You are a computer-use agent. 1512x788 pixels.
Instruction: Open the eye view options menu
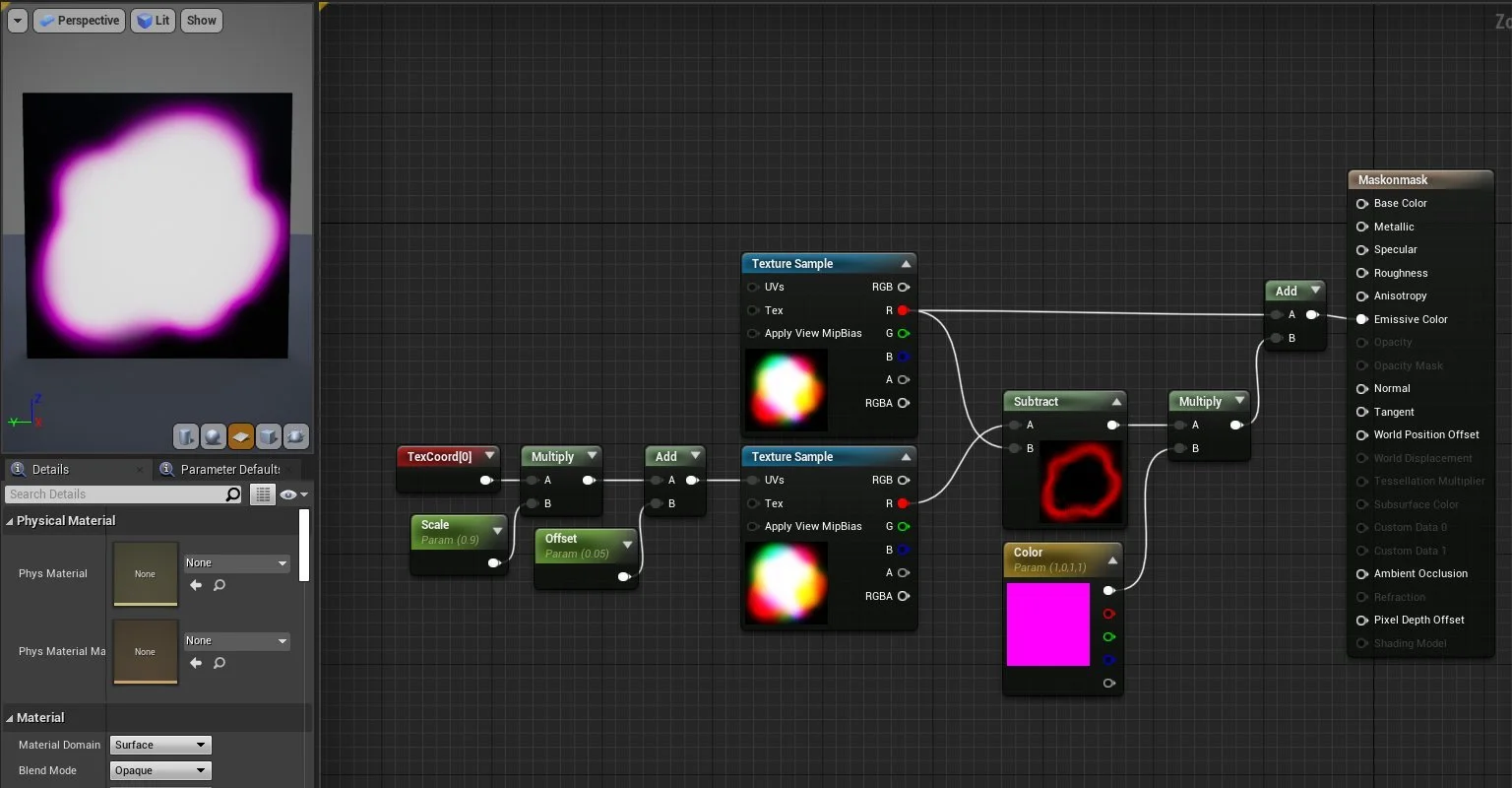coord(293,494)
